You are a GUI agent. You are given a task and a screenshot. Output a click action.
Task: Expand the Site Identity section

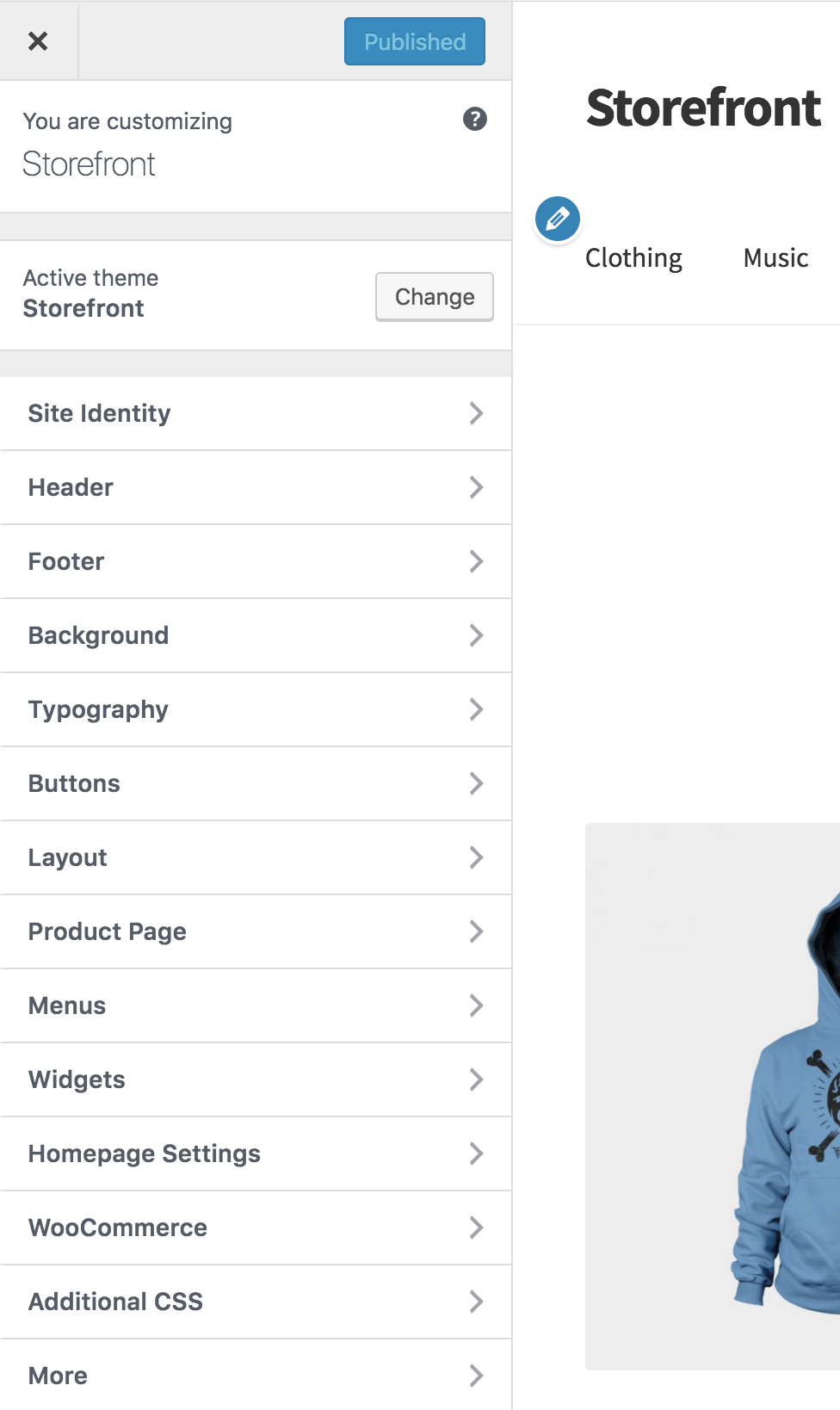coord(256,413)
